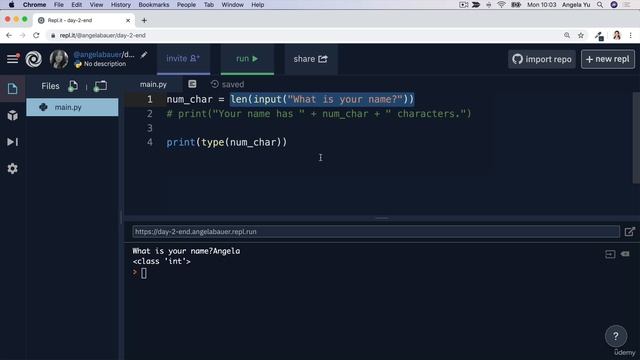The height and width of the screenshot is (360, 640).
Task: Open Spotlight search in menu bar
Action: [600, 5]
